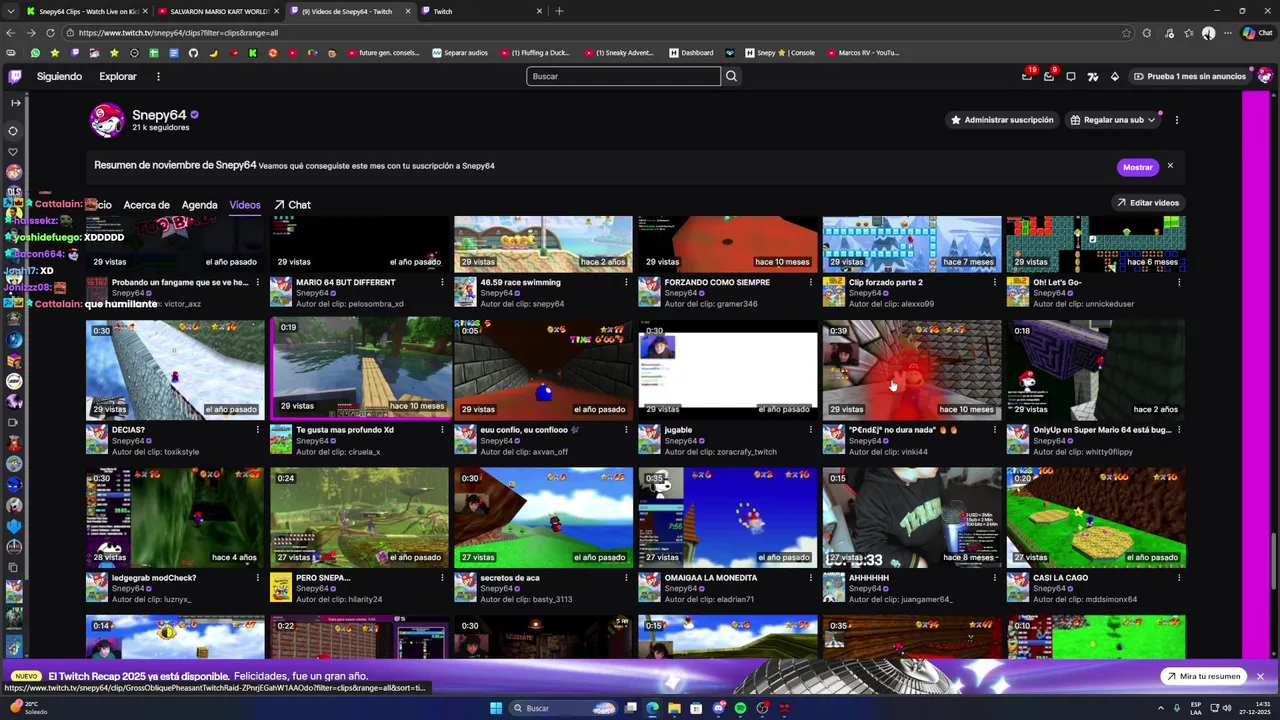Expand the left sidebar with the arrow icon
Image resolution: width=1280 pixels, height=720 pixels.
(15, 103)
